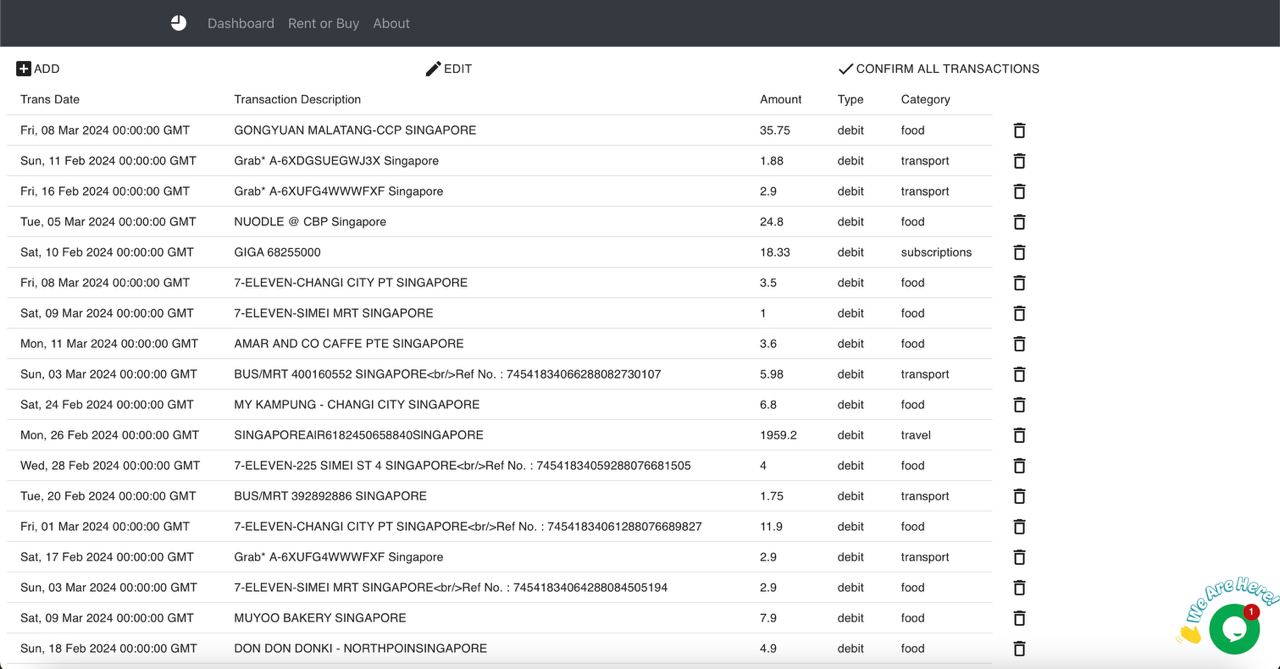Image resolution: width=1280 pixels, height=669 pixels.
Task: Delete the 7-ELEVEN-225 SIMEI ST 4 transaction
Action: pyautogui.click(x=1019, y=466)
